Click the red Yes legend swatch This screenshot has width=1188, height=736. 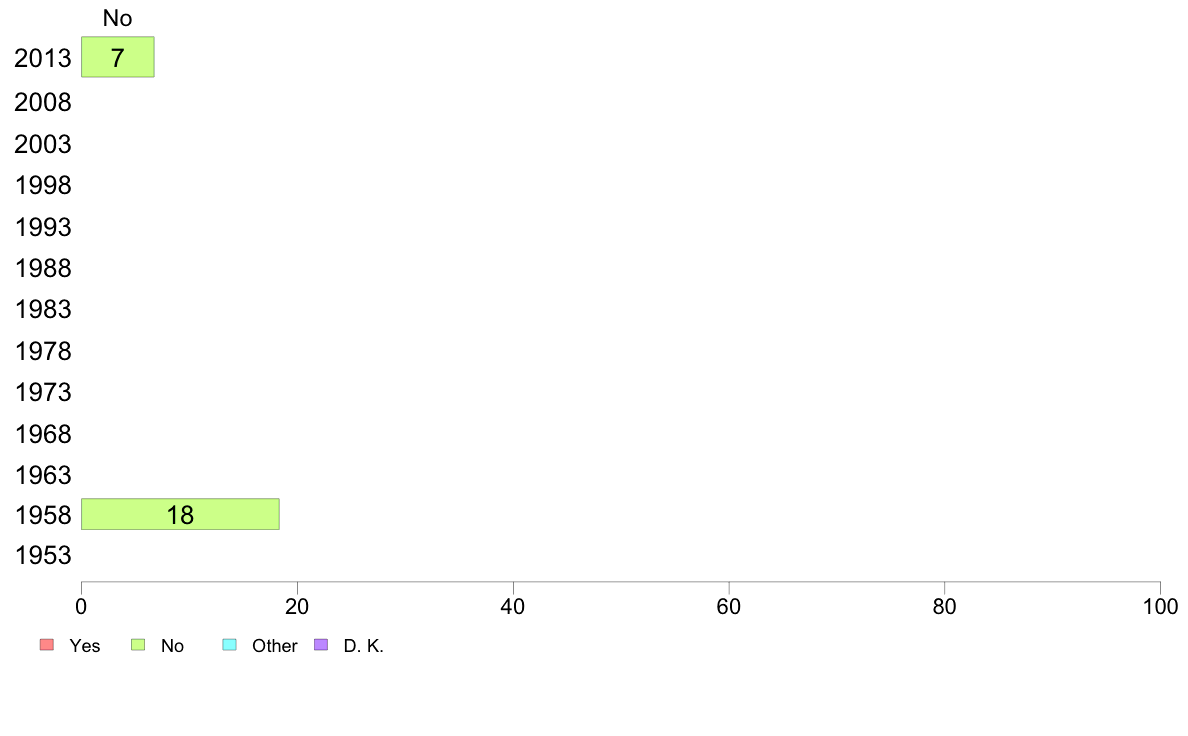click(x=47, y=645)
